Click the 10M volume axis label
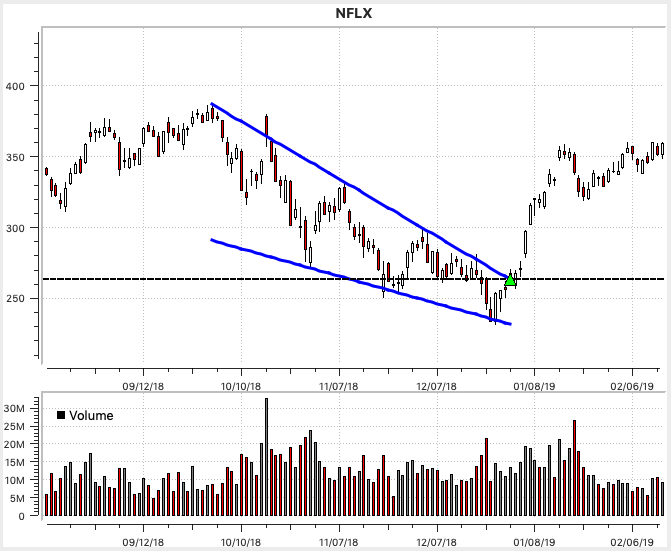Screen dimensions: 671x551 [x=14, y=480]
